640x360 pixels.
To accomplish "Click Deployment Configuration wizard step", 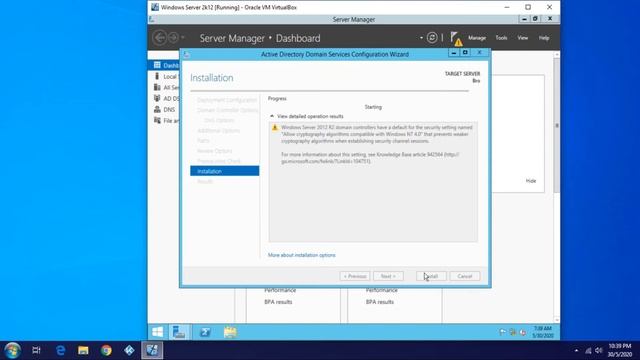I will [227, 100].
